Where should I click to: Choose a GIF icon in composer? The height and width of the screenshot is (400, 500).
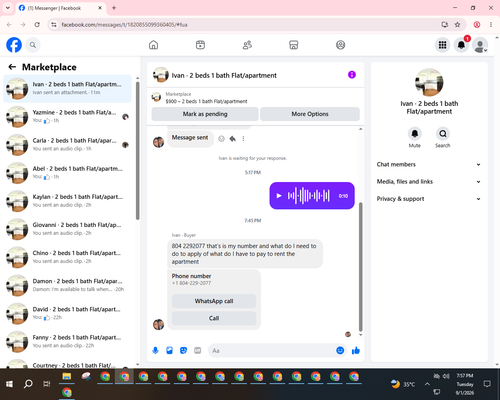pos(198,350)
